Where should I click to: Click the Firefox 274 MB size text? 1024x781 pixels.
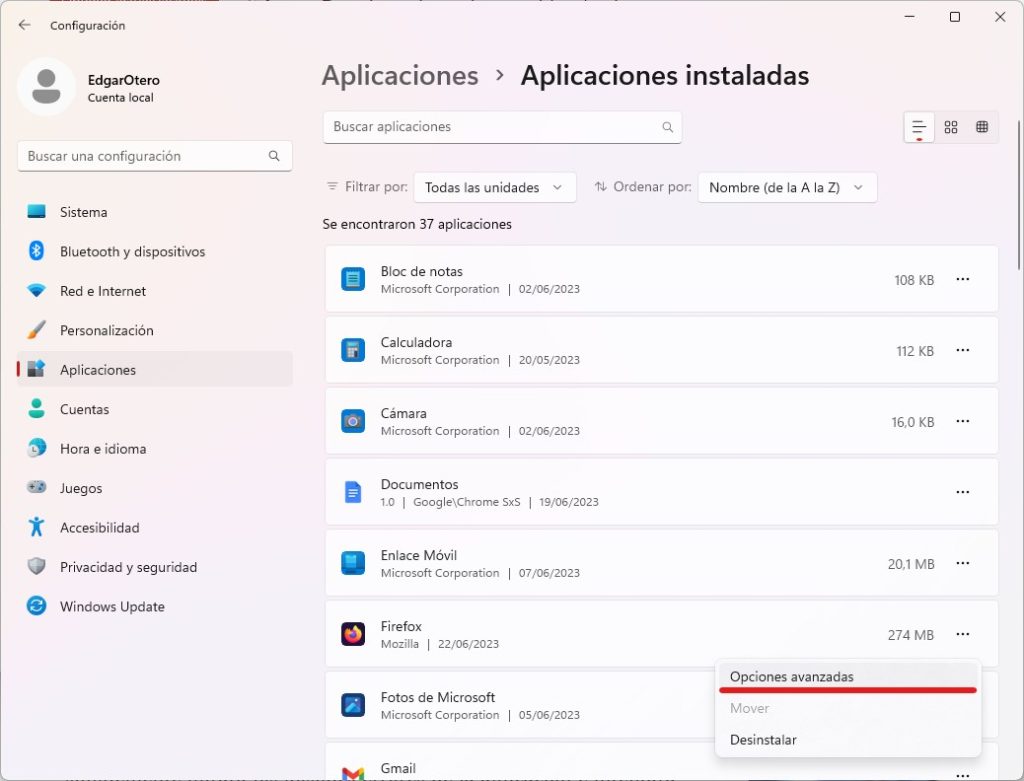tap(910, 635)
